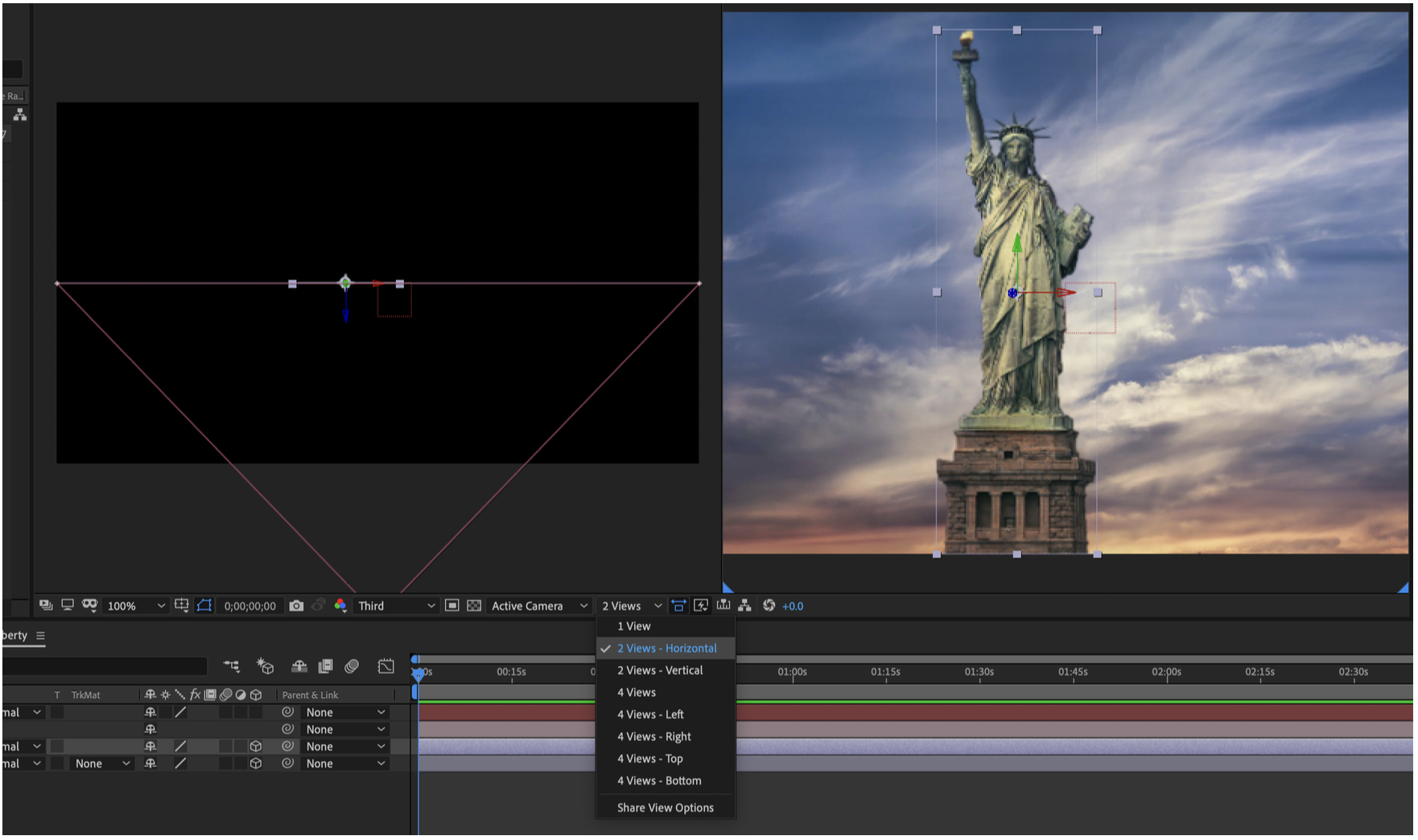Open the Composition Flowchart icon in viewer toolbar
This screenshot has width=1418, height=840.
[x=744, y=606]
